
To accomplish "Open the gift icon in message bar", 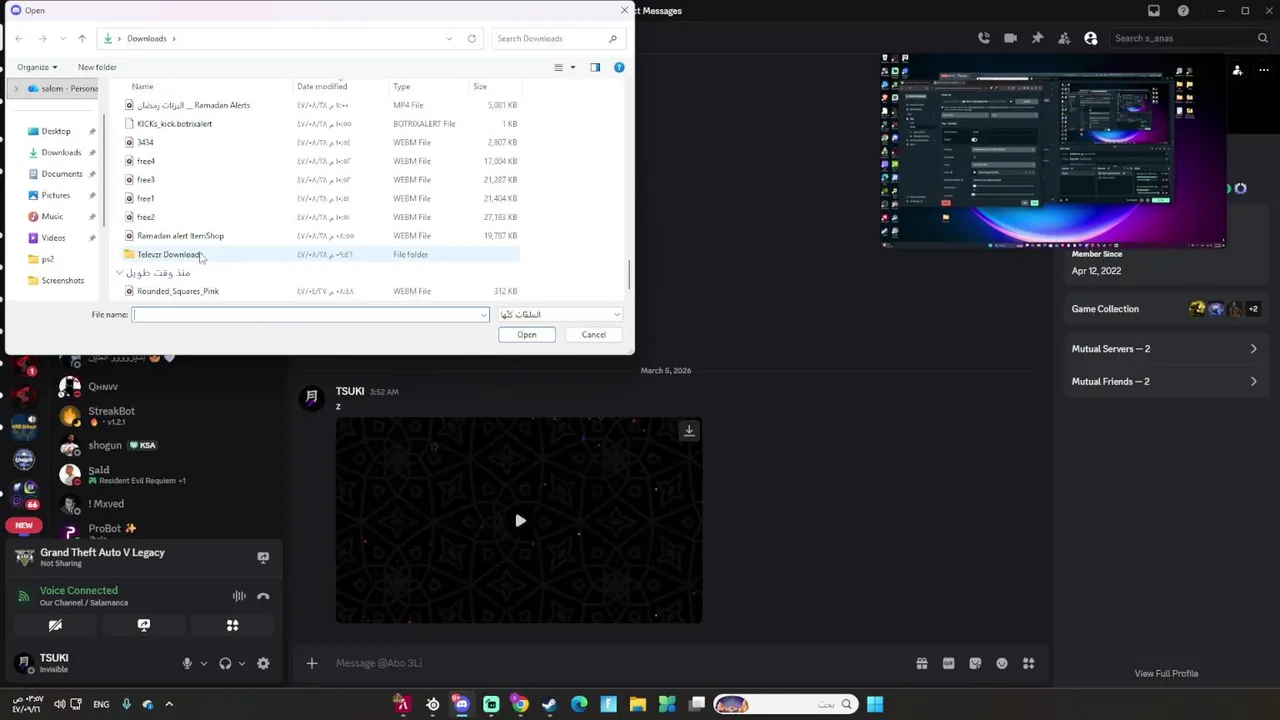I will point(922,663).
